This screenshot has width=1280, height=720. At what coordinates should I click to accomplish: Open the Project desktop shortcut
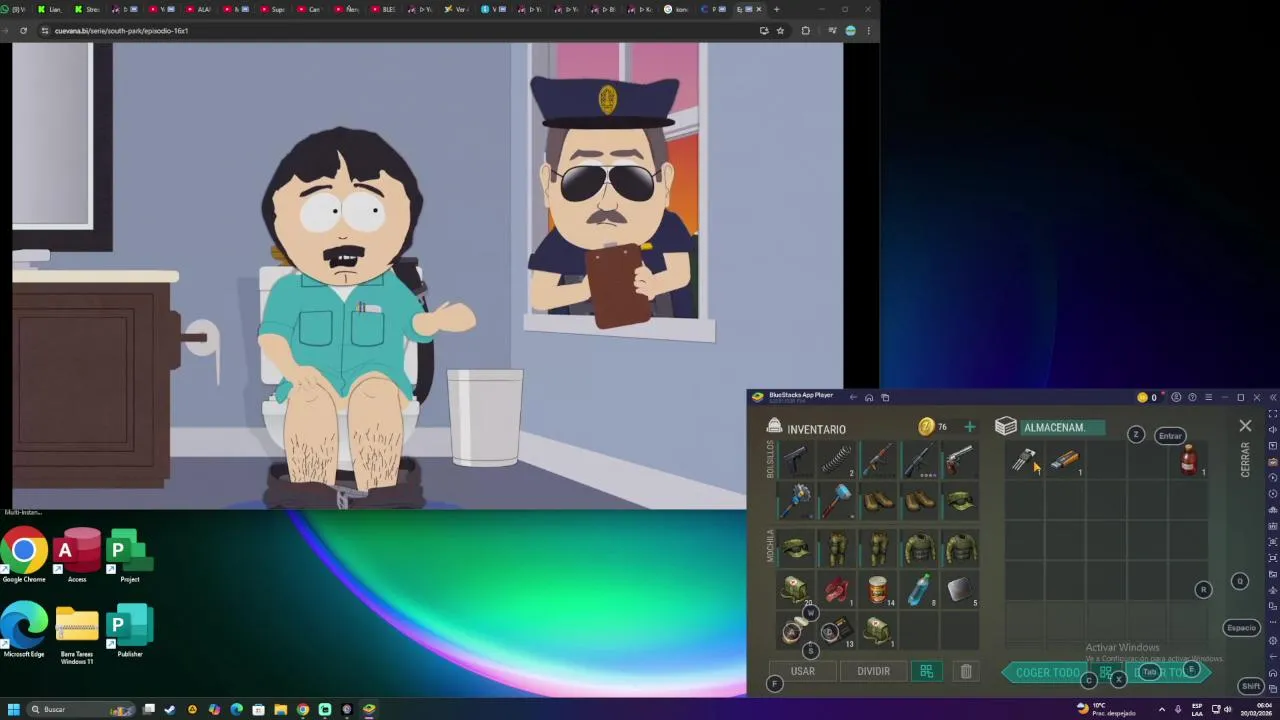[129, 555]
